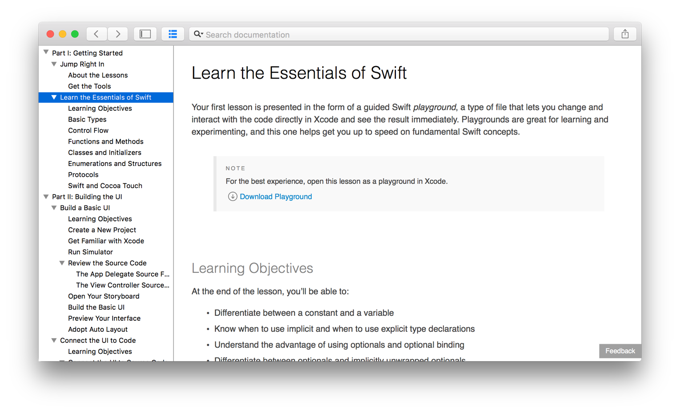
Task: Open The View Controller Source item
Action: 123,285
